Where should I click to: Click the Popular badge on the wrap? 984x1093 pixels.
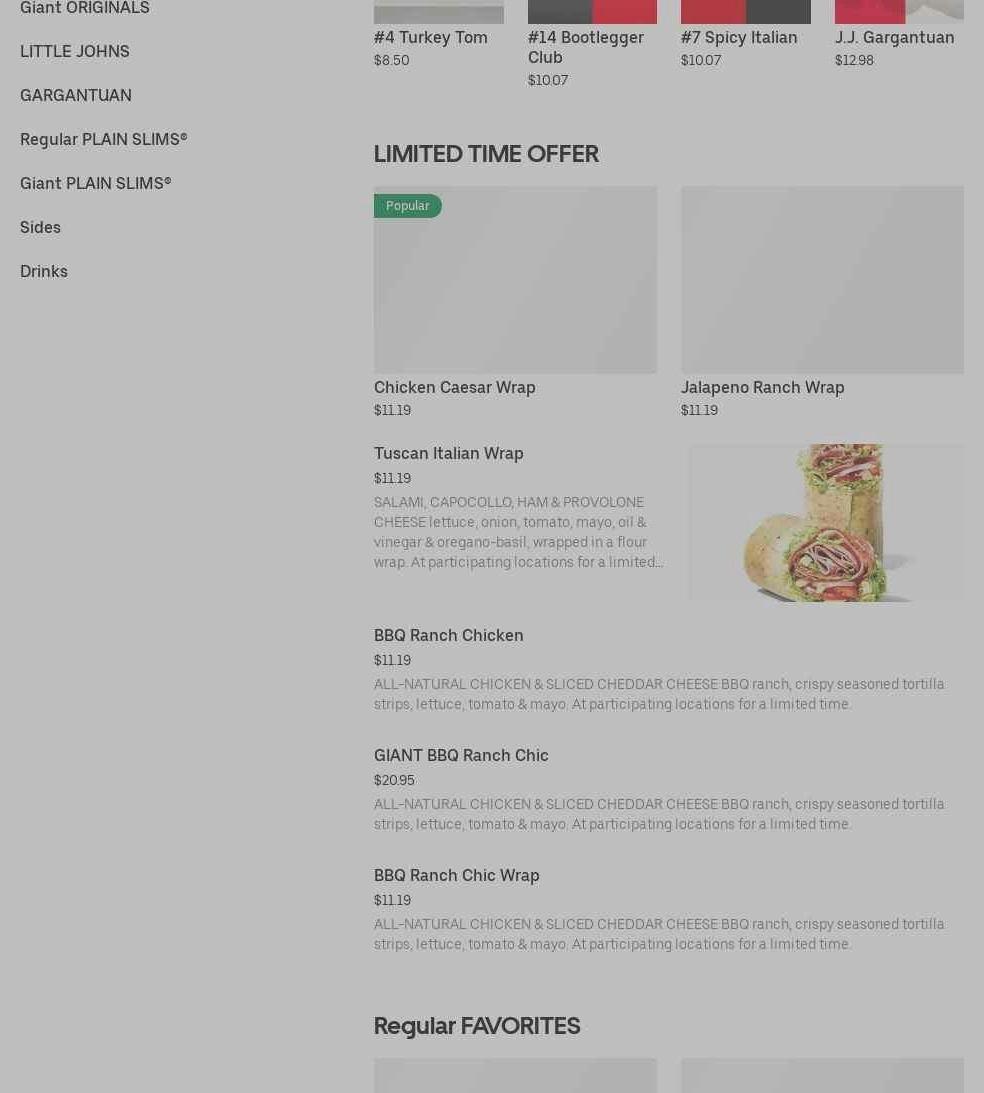click(408, 206)
